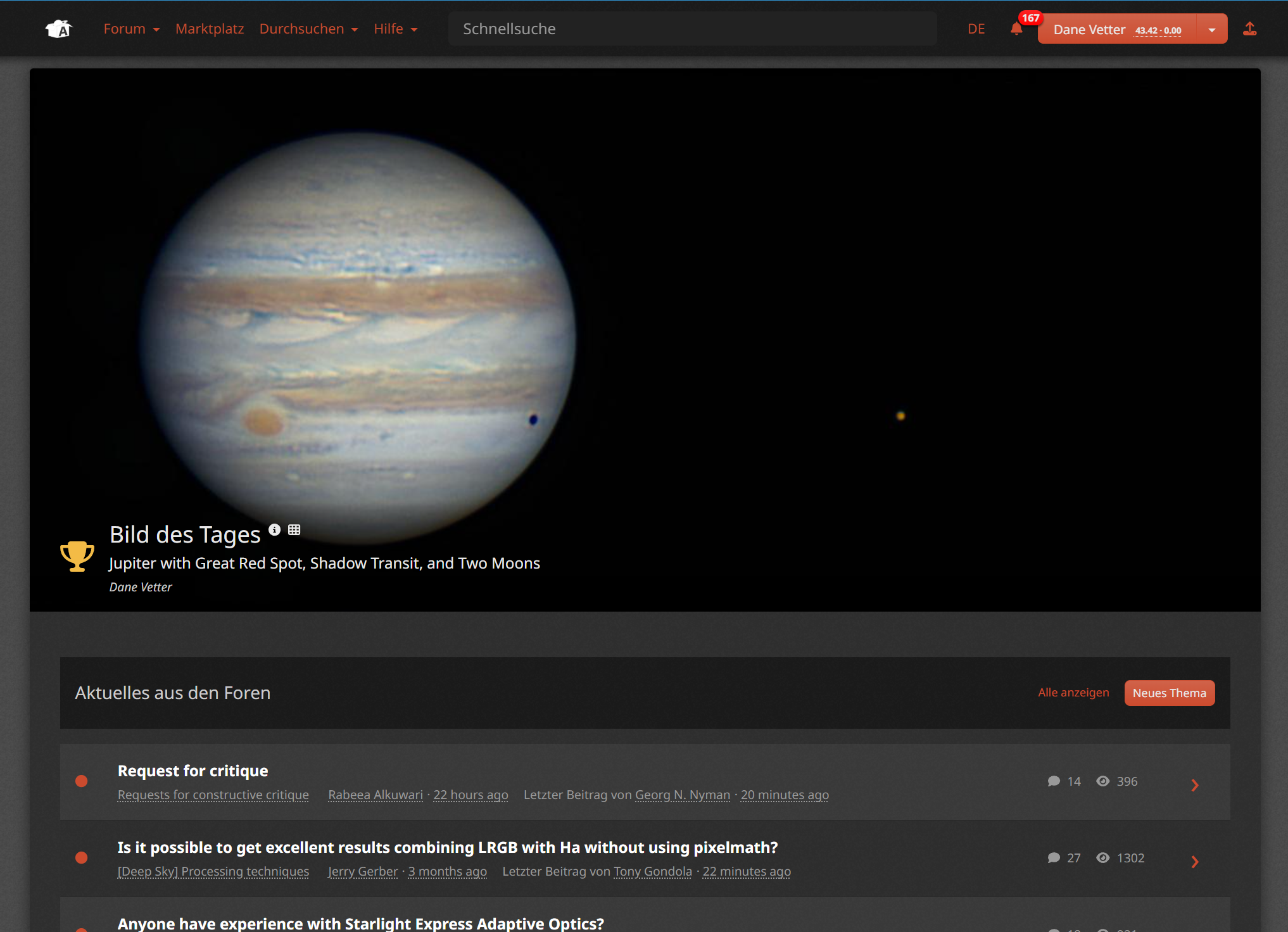Click the red unread dot for Request for critique
Viewport: 1288px width, 932px height.
(x=82, y=781)
